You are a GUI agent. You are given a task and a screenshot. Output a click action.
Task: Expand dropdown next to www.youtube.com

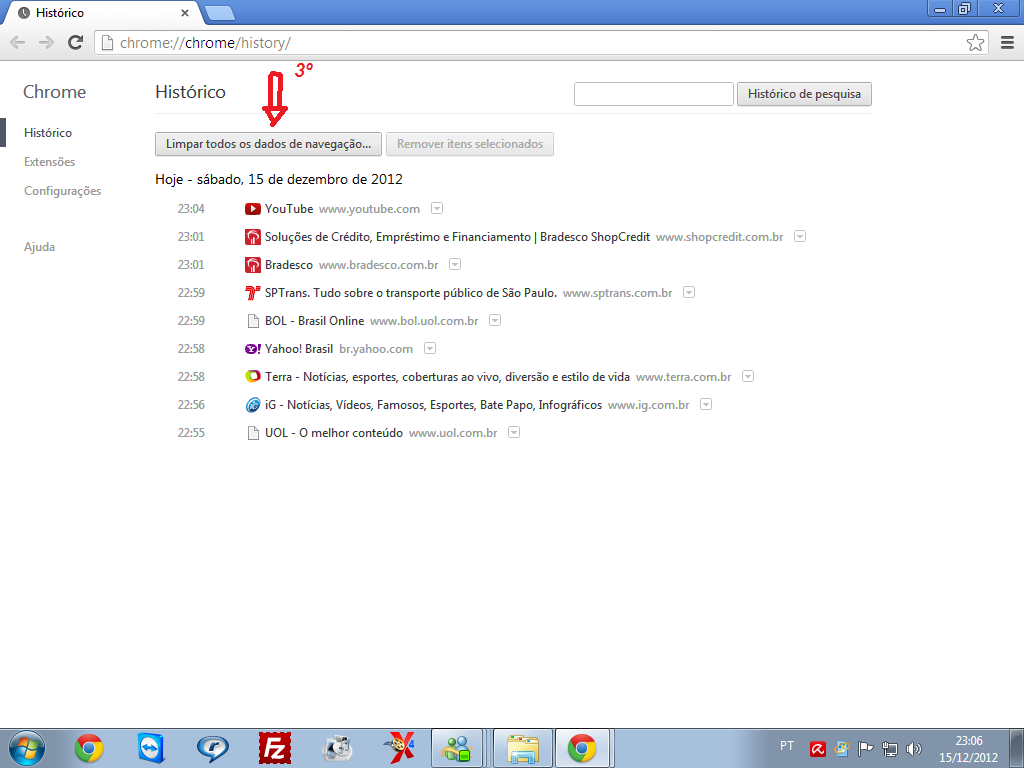(437, 208)
